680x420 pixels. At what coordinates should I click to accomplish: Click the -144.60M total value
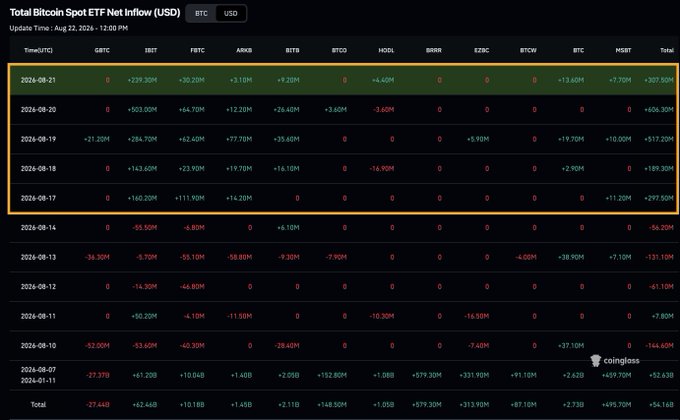[x=660, y=346]
